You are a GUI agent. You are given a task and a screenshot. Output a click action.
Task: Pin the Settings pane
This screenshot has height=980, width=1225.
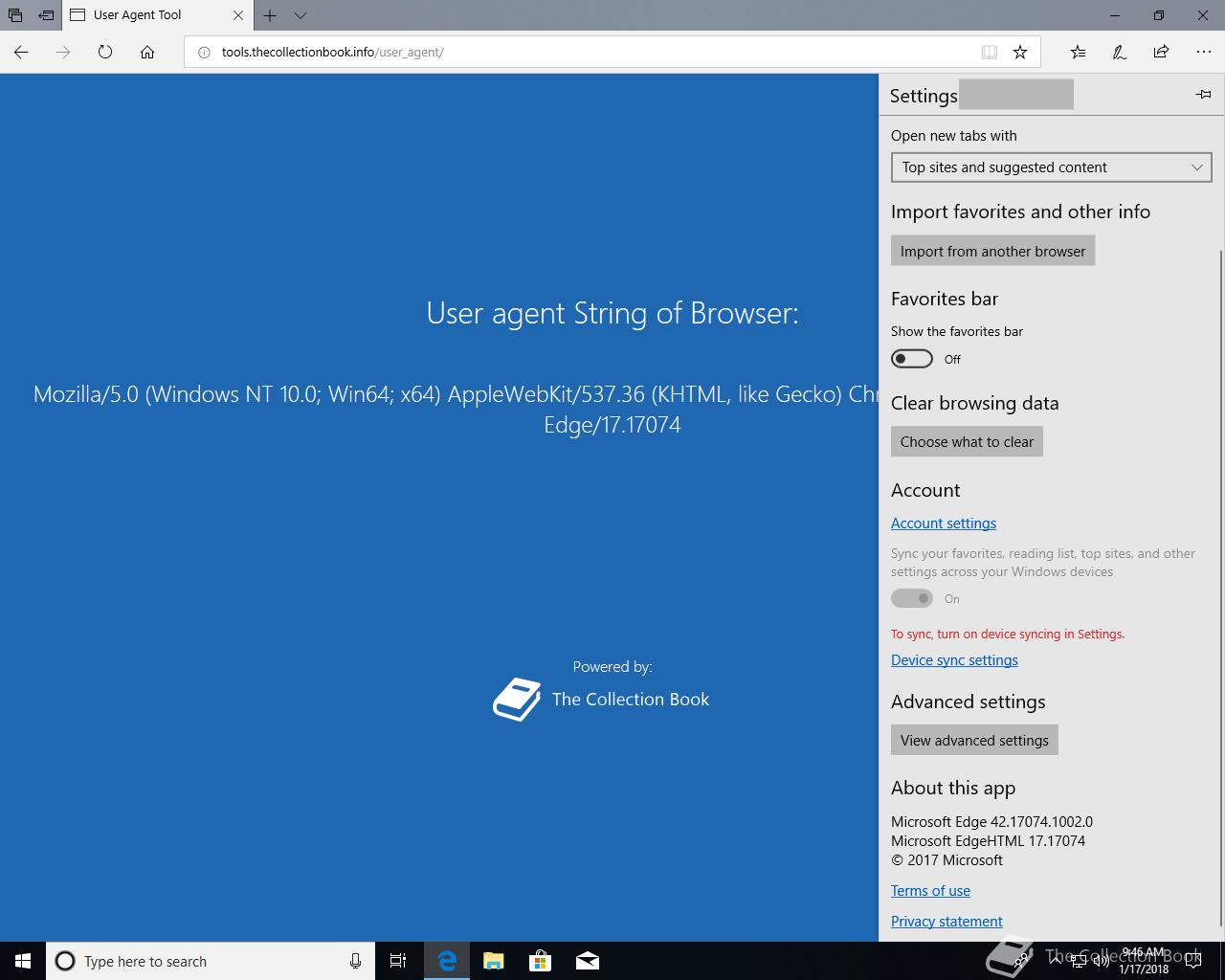1203,94
